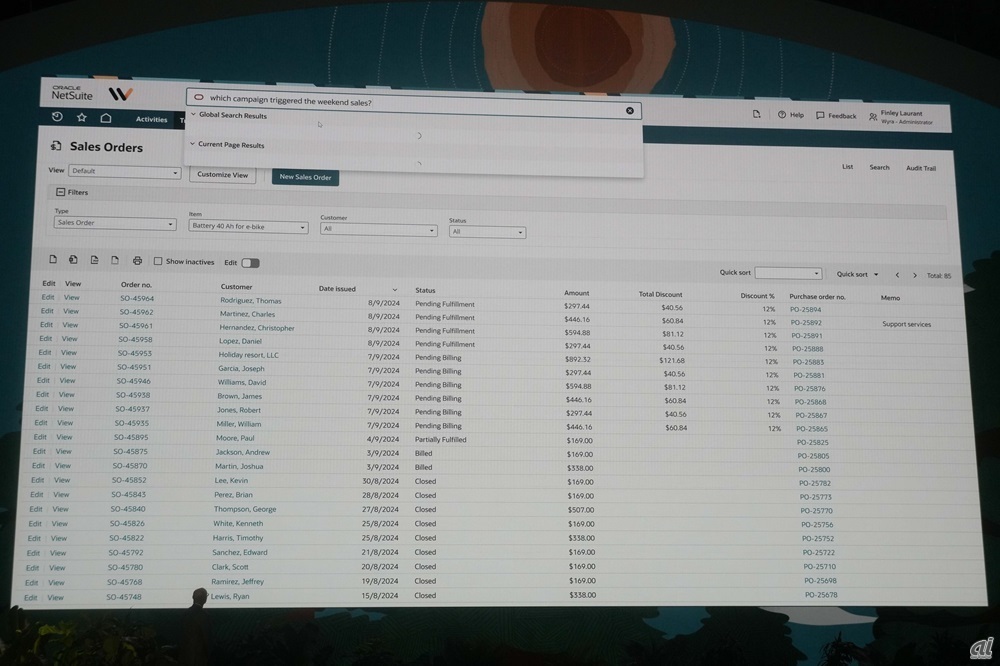Click Edit for order SO-45895
Screen dimensions: 1000x666
click(40, 437)
